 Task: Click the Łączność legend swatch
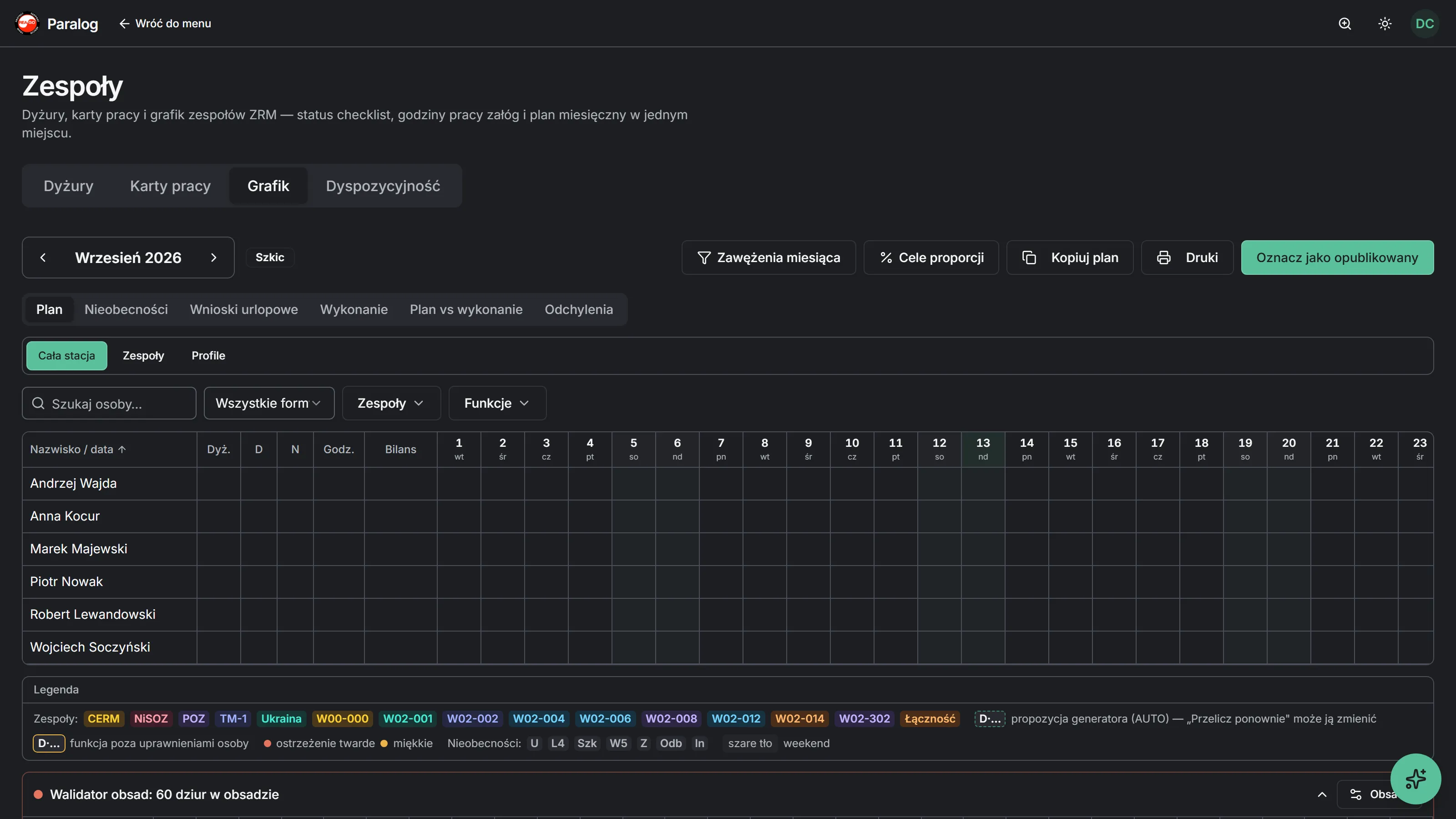930,719
